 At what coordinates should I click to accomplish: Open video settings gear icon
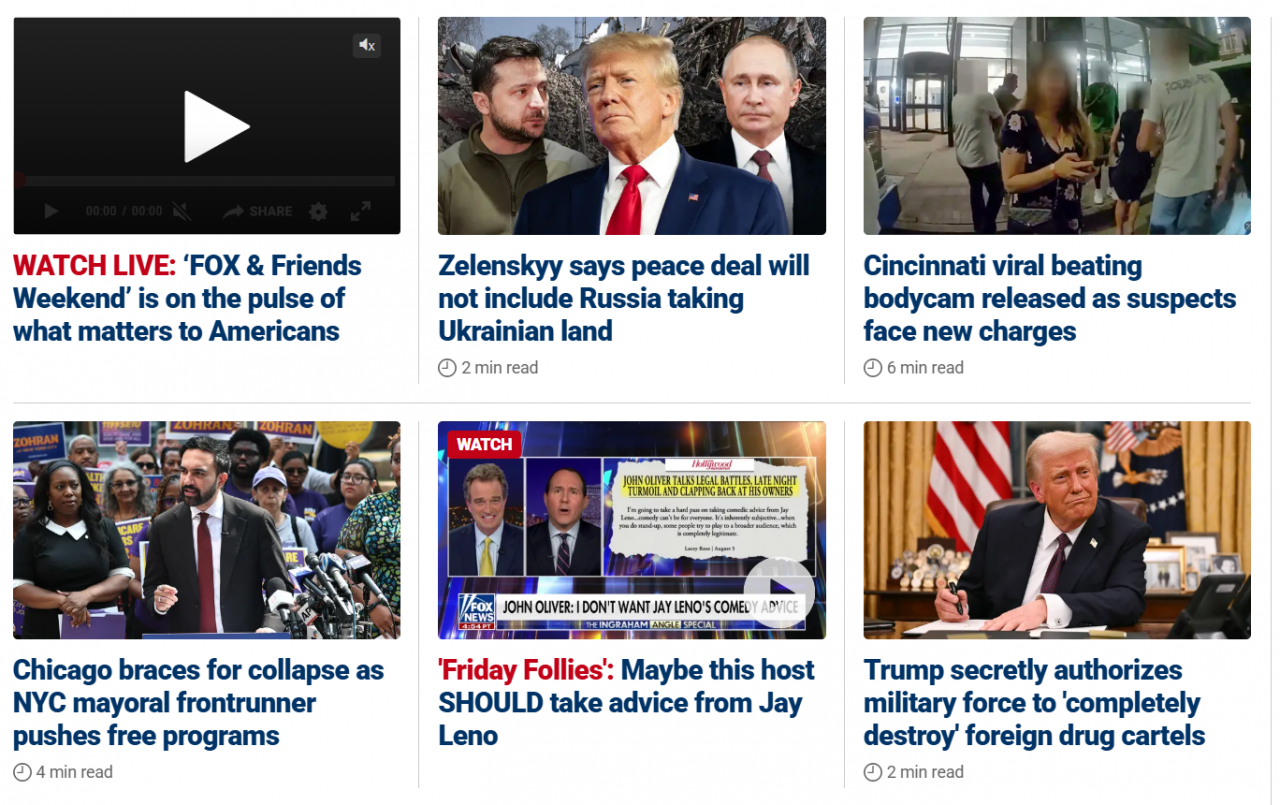(x=318, y=211)
